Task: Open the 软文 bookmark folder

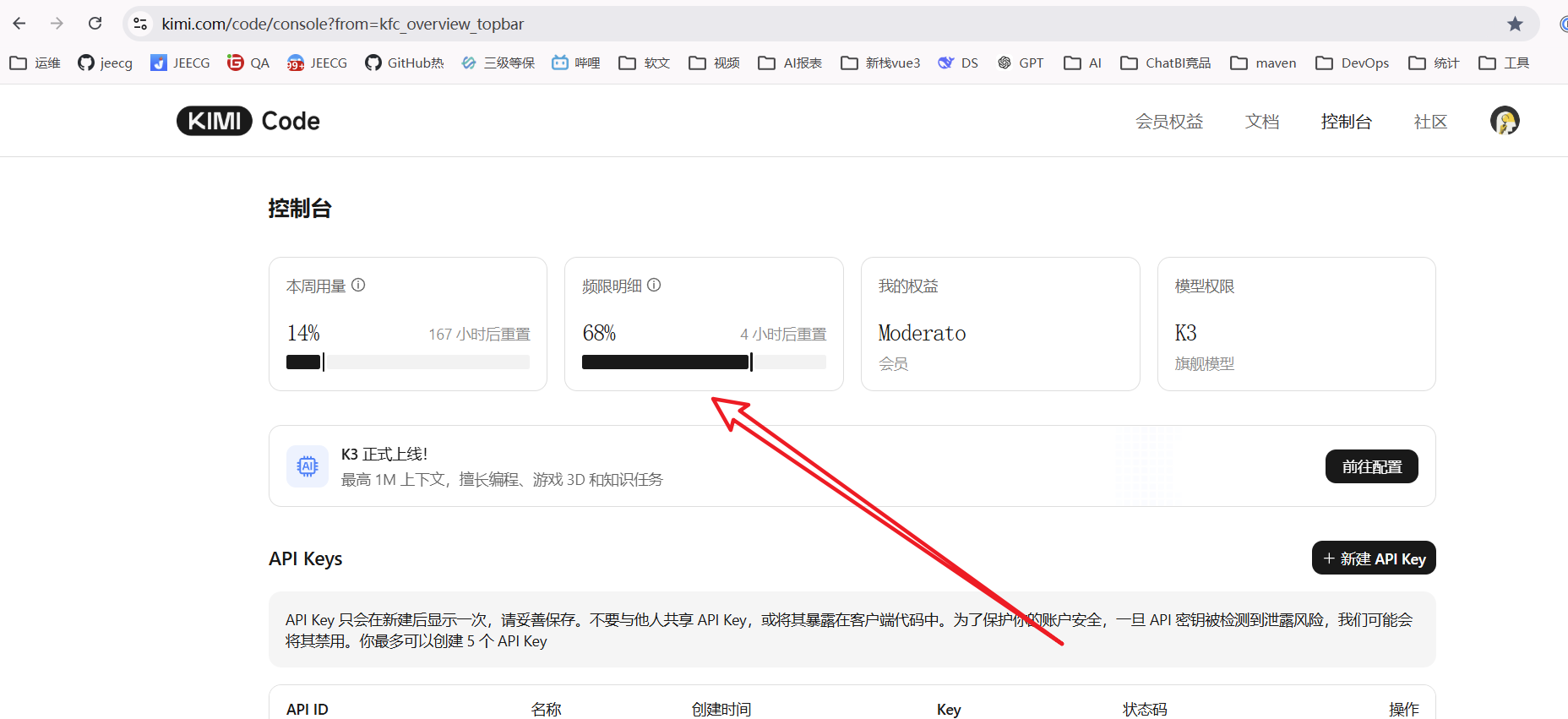Action: (645, 63)
